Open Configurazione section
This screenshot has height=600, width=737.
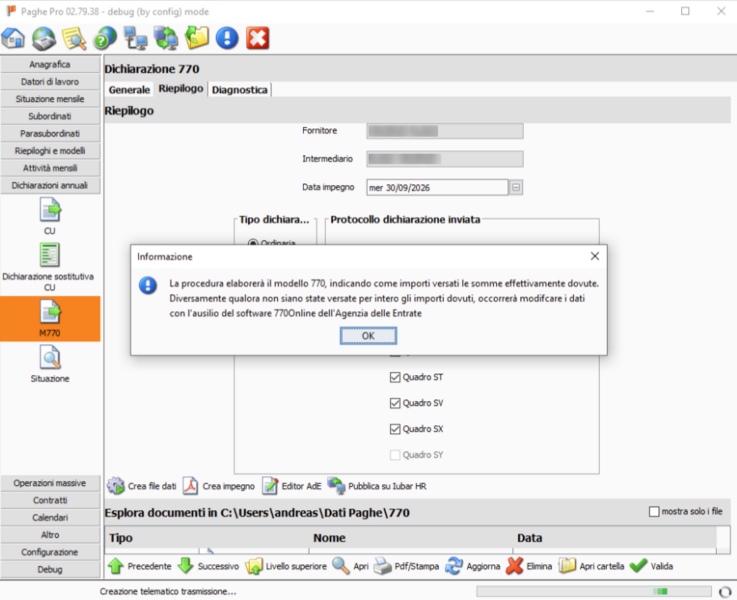coord(50,552)
